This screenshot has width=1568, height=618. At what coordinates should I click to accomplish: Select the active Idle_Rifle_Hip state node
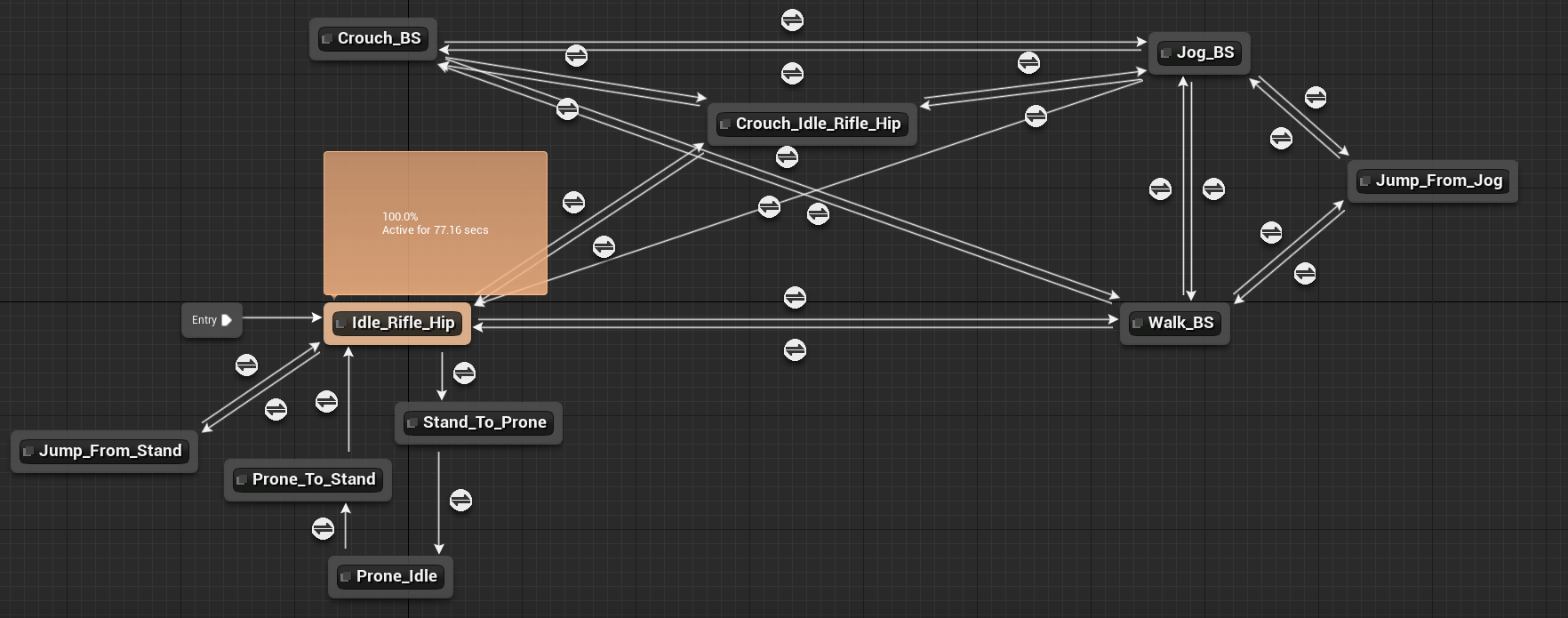click(x=397, y=323)
